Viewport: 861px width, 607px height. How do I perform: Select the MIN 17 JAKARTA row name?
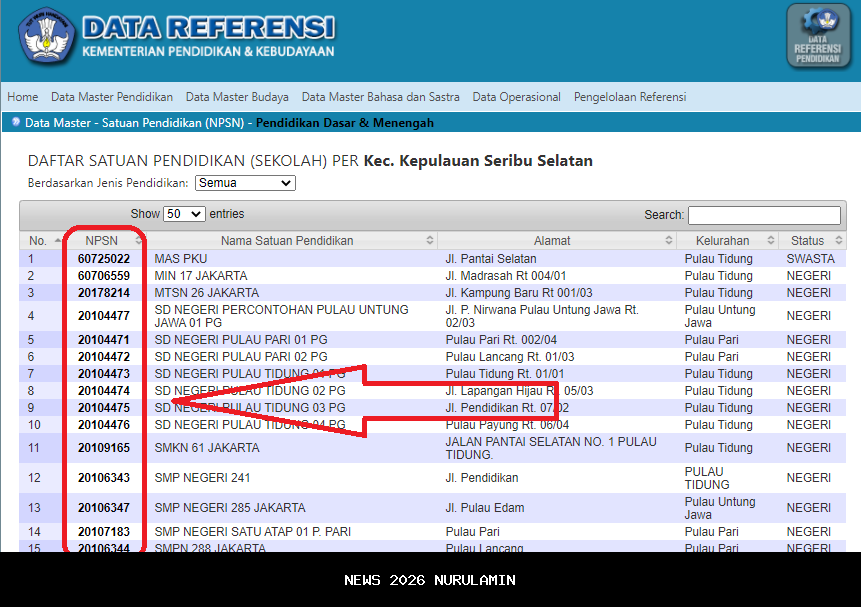coord(201,276)
